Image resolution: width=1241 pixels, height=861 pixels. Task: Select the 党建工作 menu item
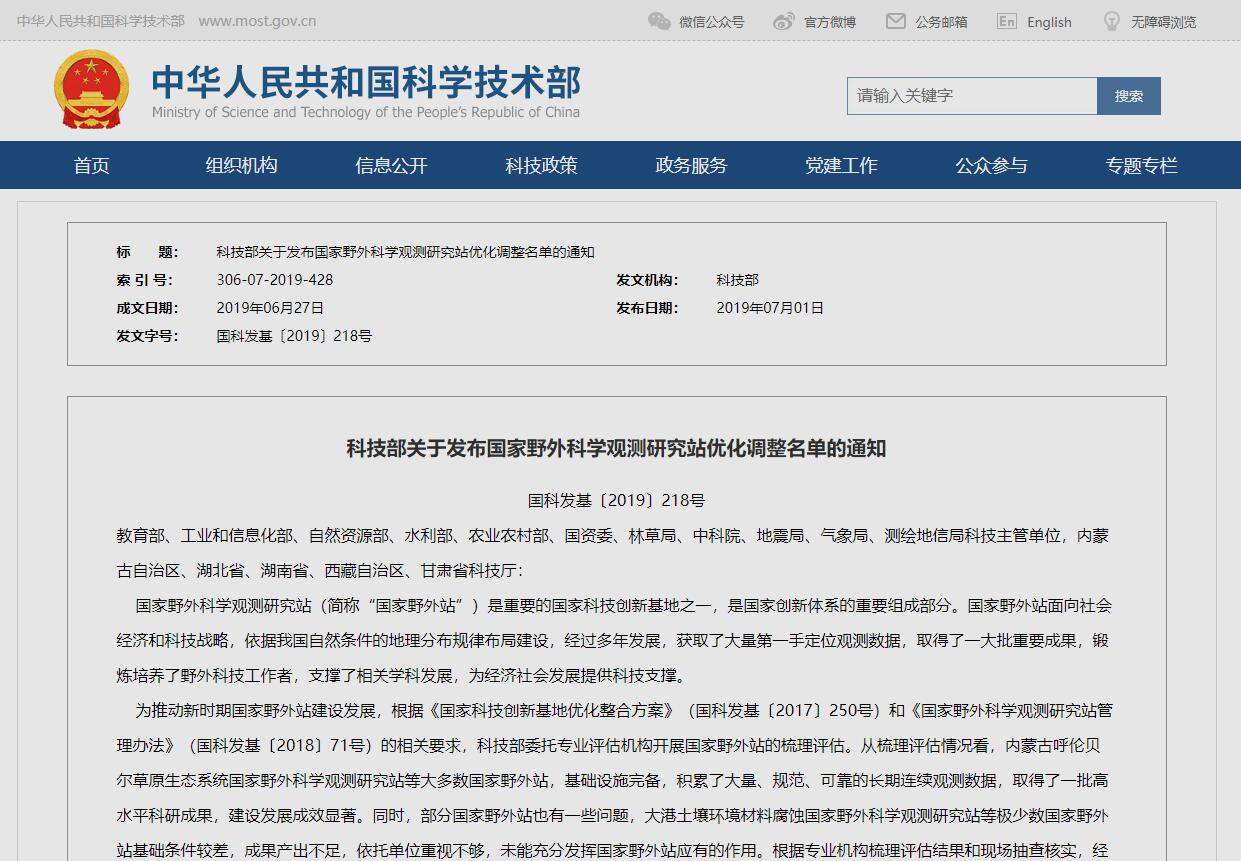tap(841, 165)
